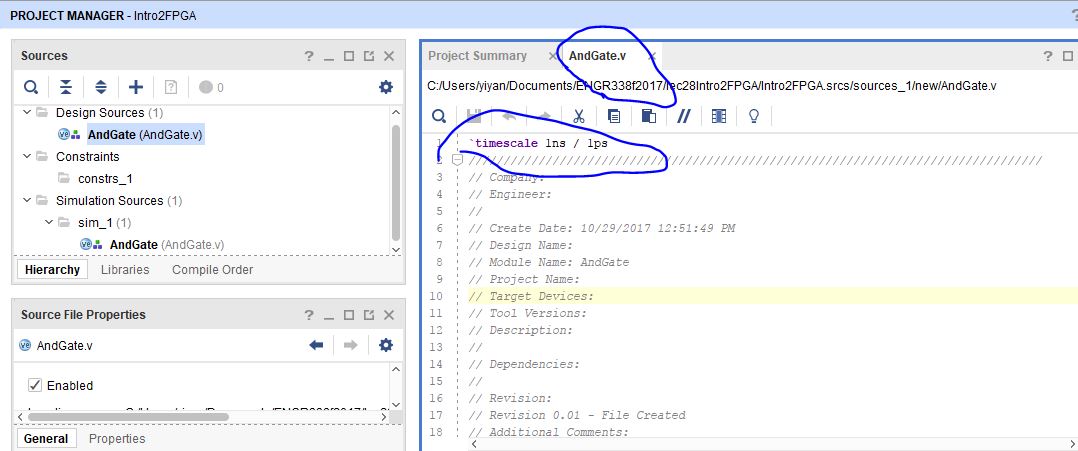Image resolution: width=1078 pixels, height=451 pixels.
Task: Collapse the Design Sources tree node
Action: tap(25, 113)
